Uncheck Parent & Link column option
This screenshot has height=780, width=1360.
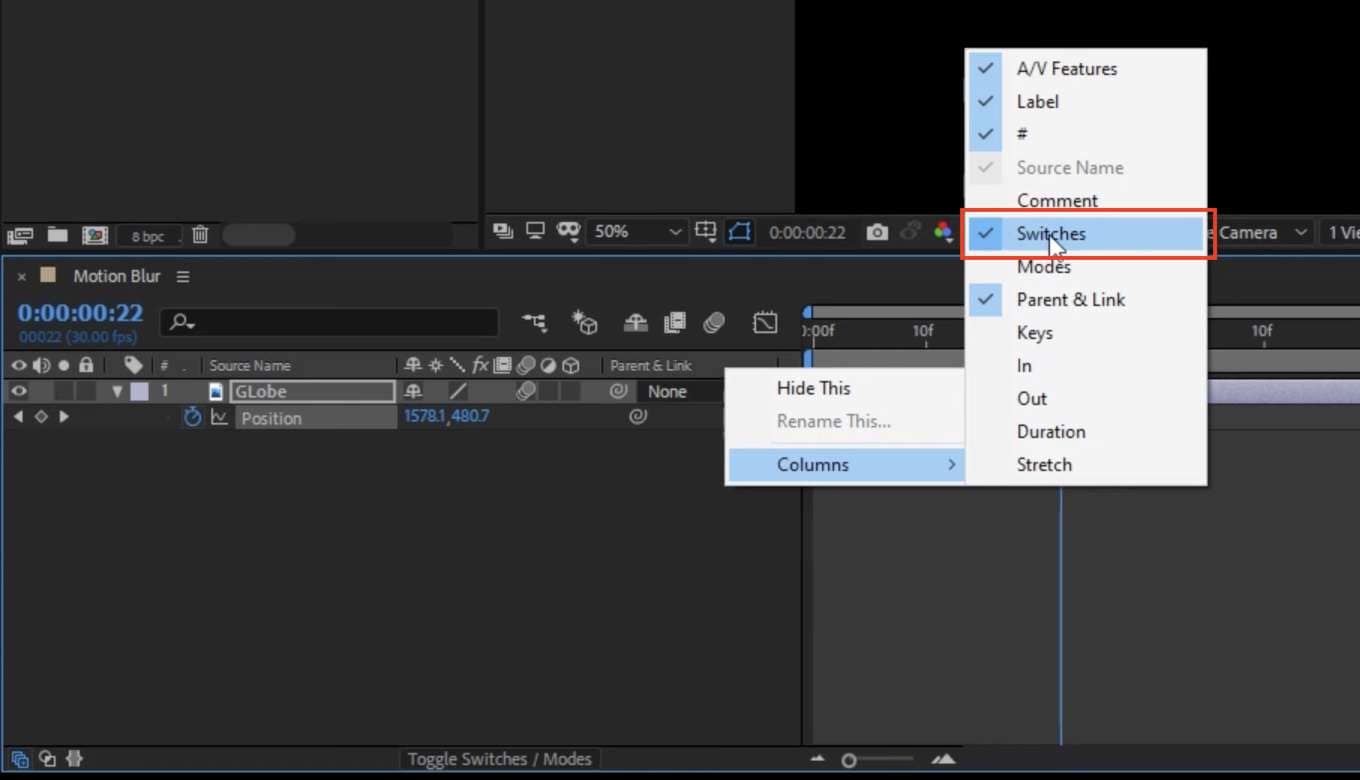(x=1085, y=299)
